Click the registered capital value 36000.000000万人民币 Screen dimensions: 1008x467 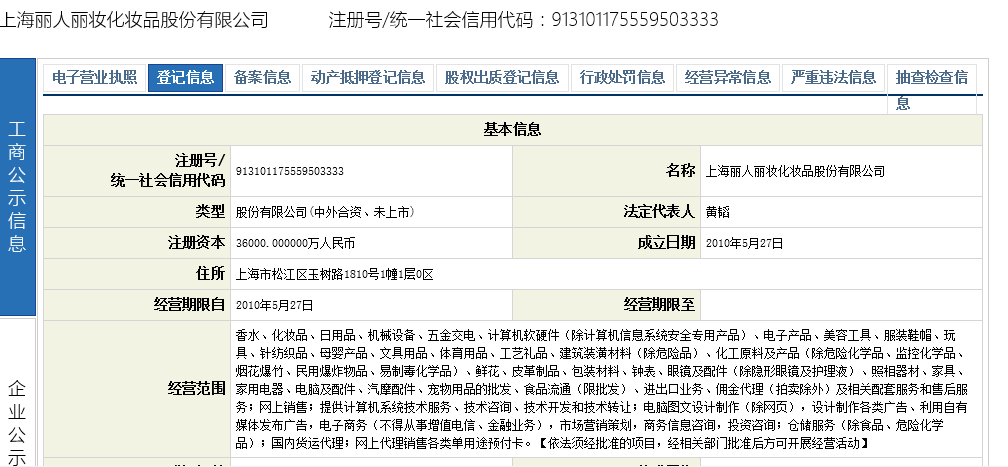tap(295, 243)
